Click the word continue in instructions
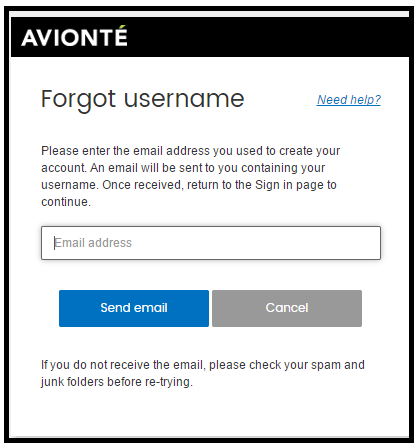Image resolution: width=420 pixels, height=447 pixels. point(65,202)
